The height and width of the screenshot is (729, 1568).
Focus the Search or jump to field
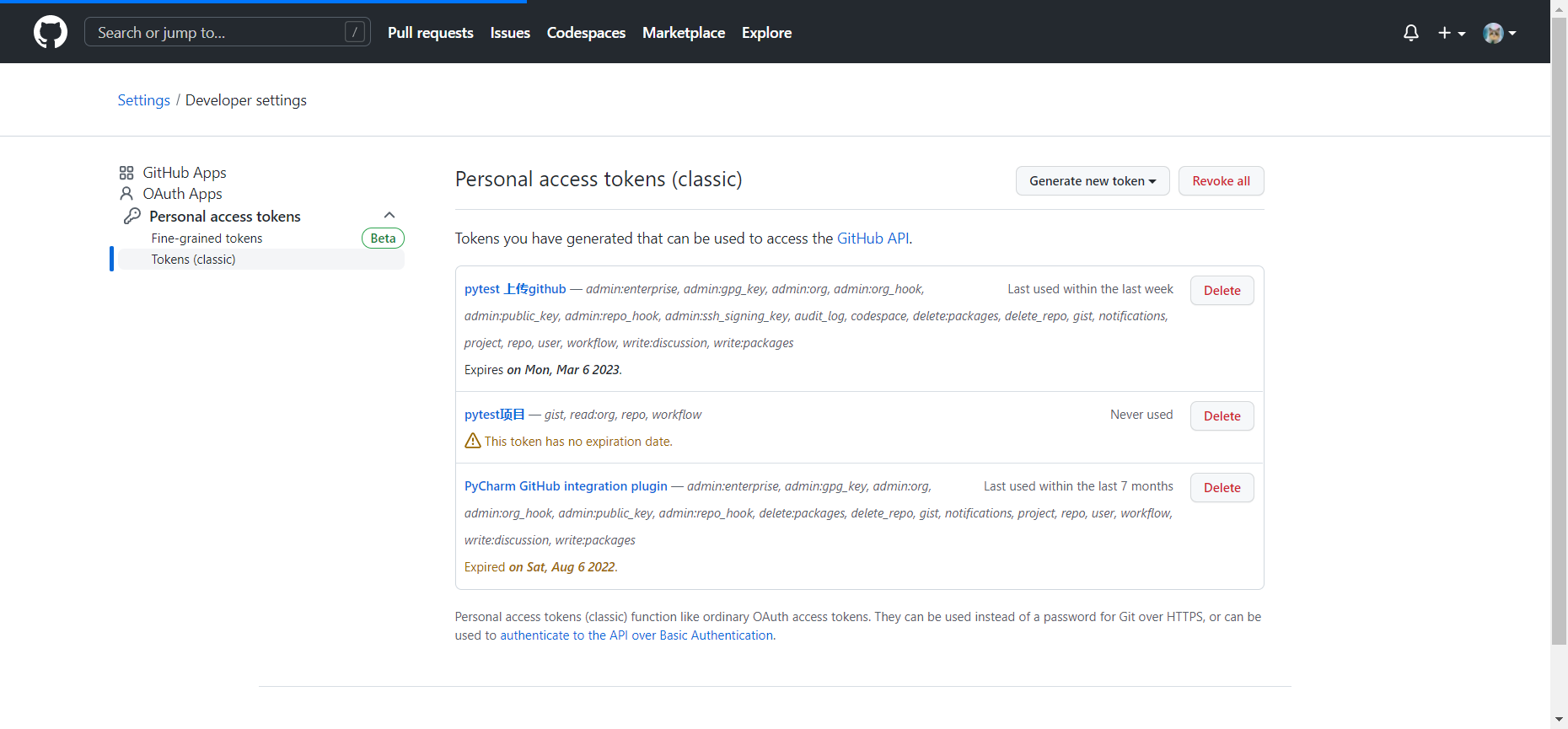(x=228, y=32)
